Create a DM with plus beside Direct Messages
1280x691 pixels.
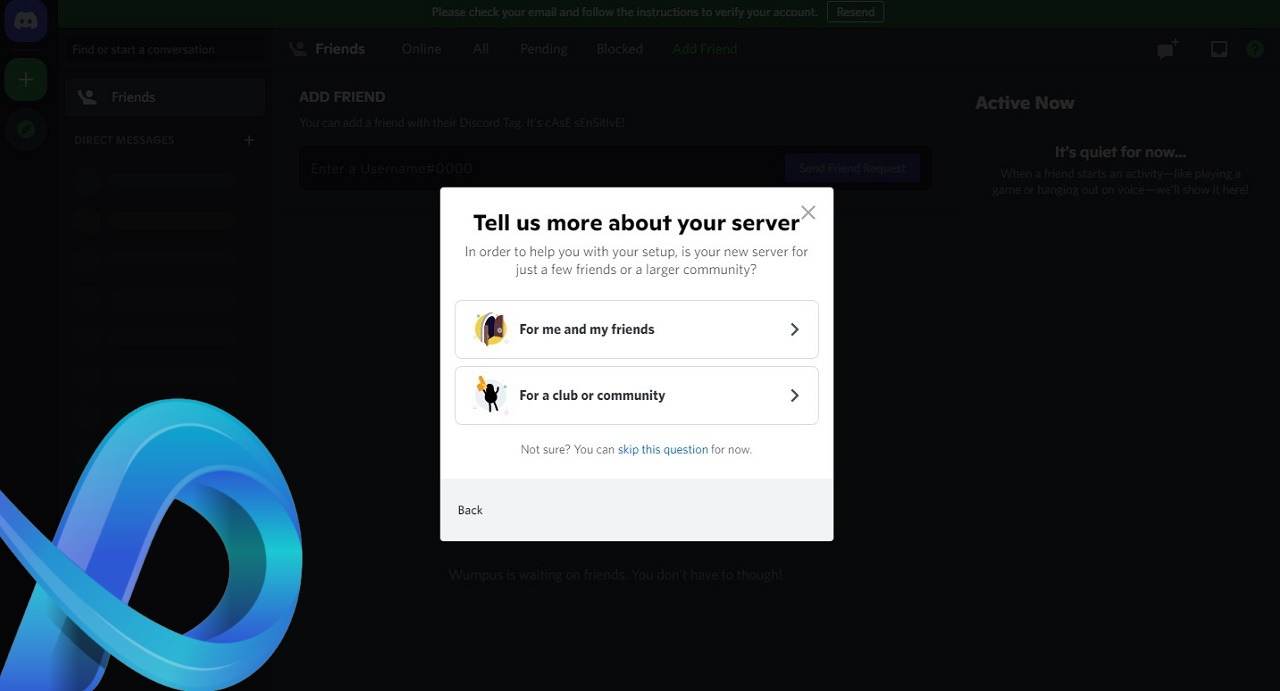point(249,140)
